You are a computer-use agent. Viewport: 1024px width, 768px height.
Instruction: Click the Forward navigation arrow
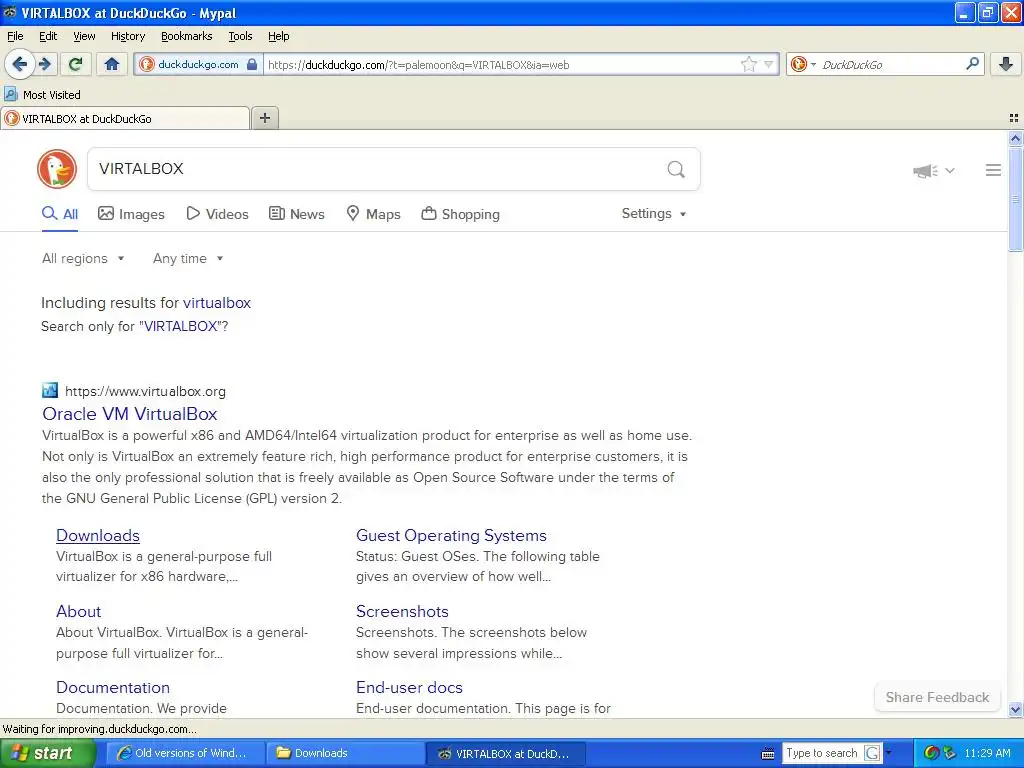[44, 64]
